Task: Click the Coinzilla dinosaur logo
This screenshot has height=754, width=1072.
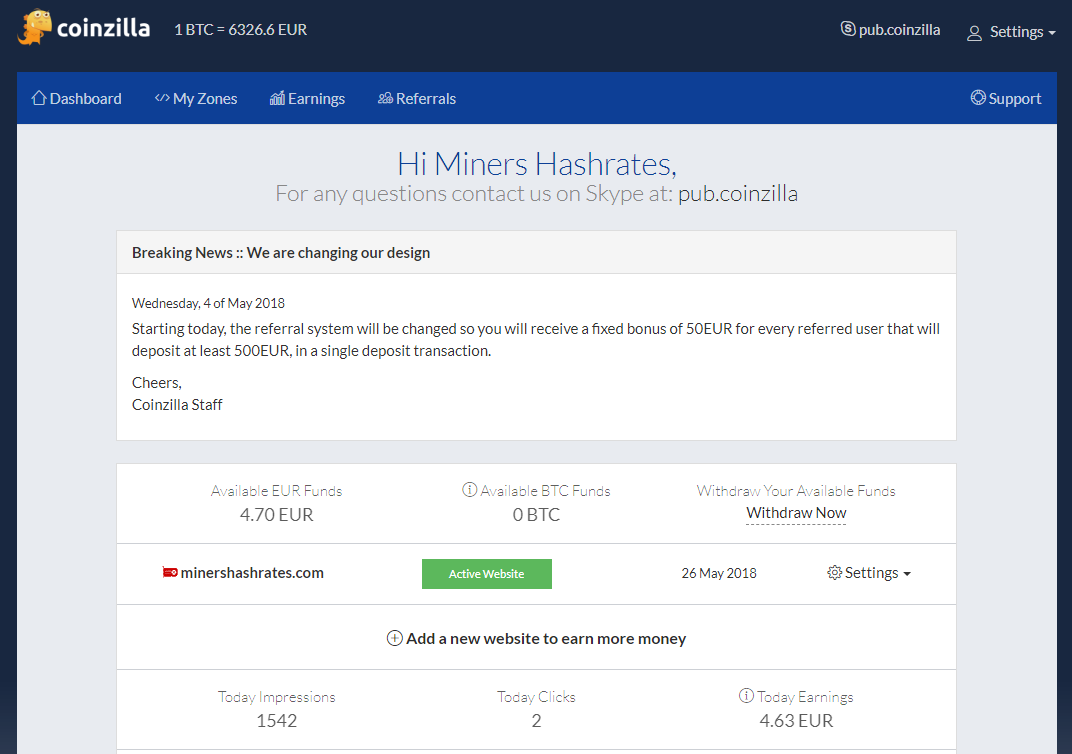Action: pos(34,28)
